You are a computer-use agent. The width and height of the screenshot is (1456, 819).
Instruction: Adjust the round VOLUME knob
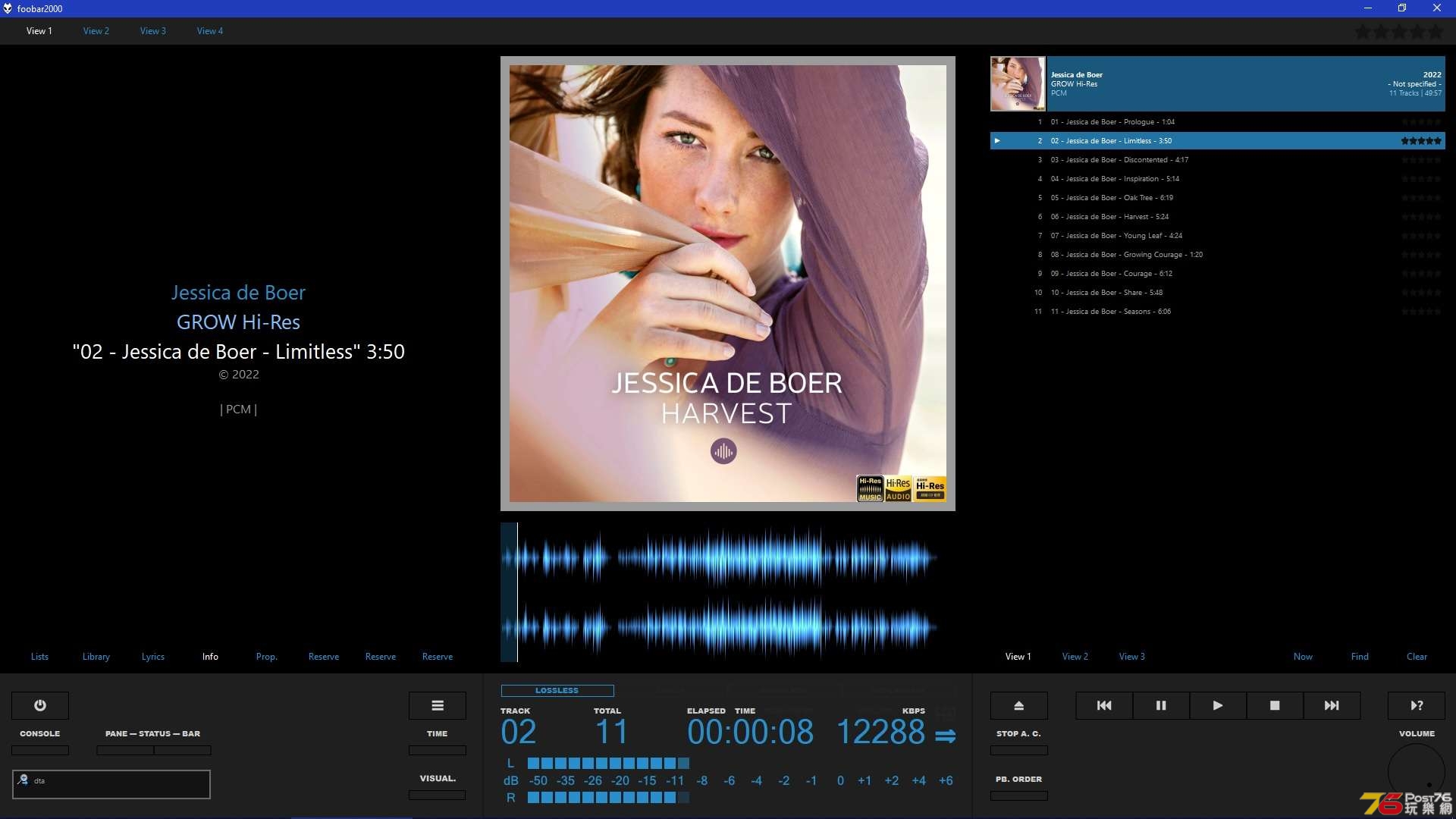[x=1417, y=772]
